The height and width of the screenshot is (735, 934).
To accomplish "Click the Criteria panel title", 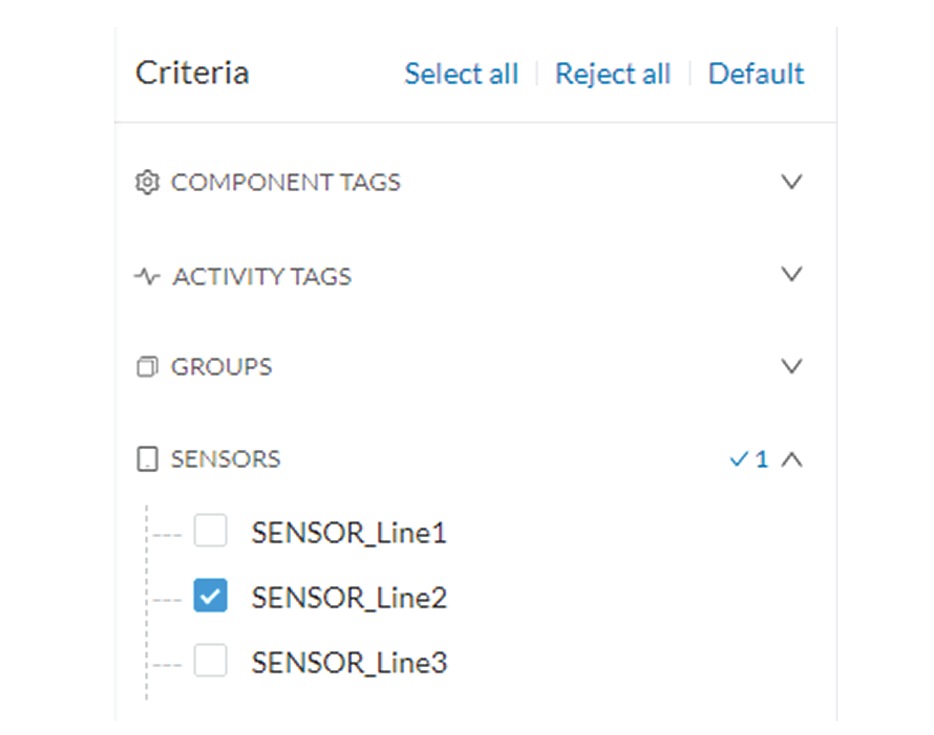I will tap(191, 72).
